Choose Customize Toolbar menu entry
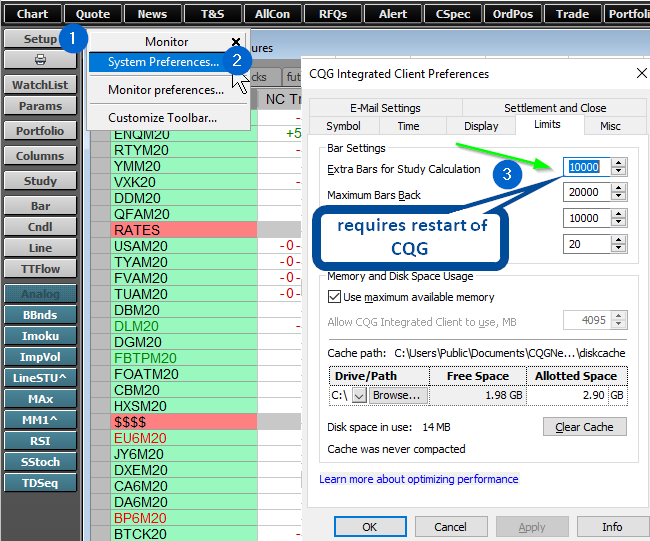This screenshot has height=541, width=650. (162, 118)
